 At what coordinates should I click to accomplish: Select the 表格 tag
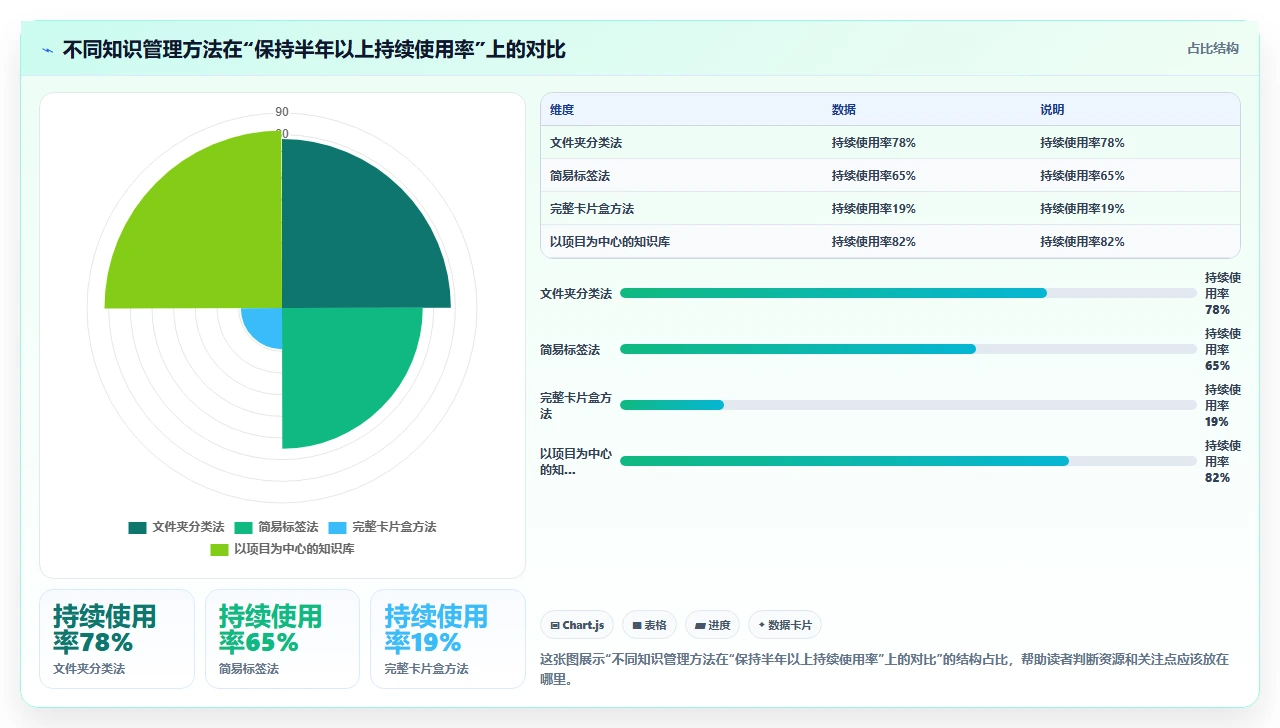tap(649, 625)
